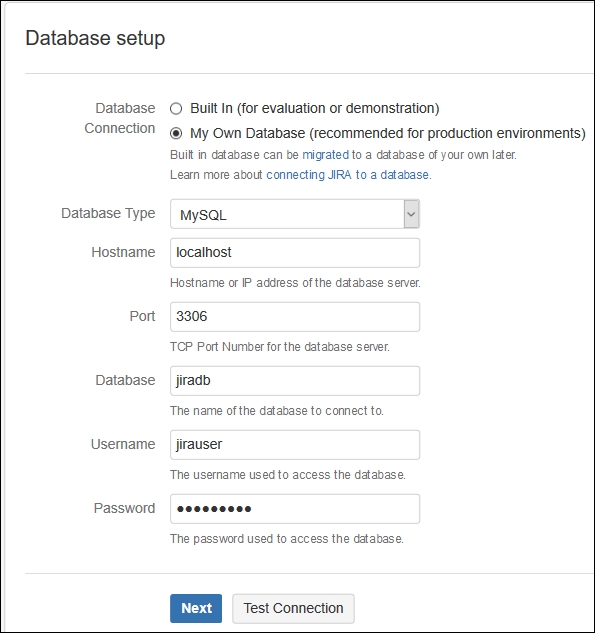Expand the Database Type dropdown arrow
Image resolution: width=595 pixels, height=633 pixels.
(411, 214)
